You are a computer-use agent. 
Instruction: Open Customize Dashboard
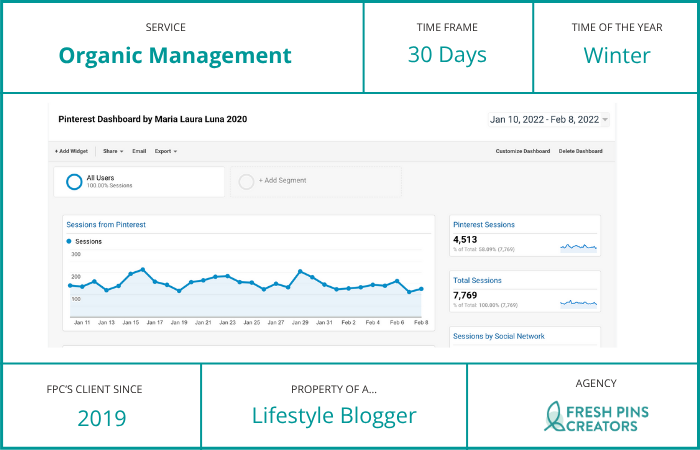tap(523, 151)
